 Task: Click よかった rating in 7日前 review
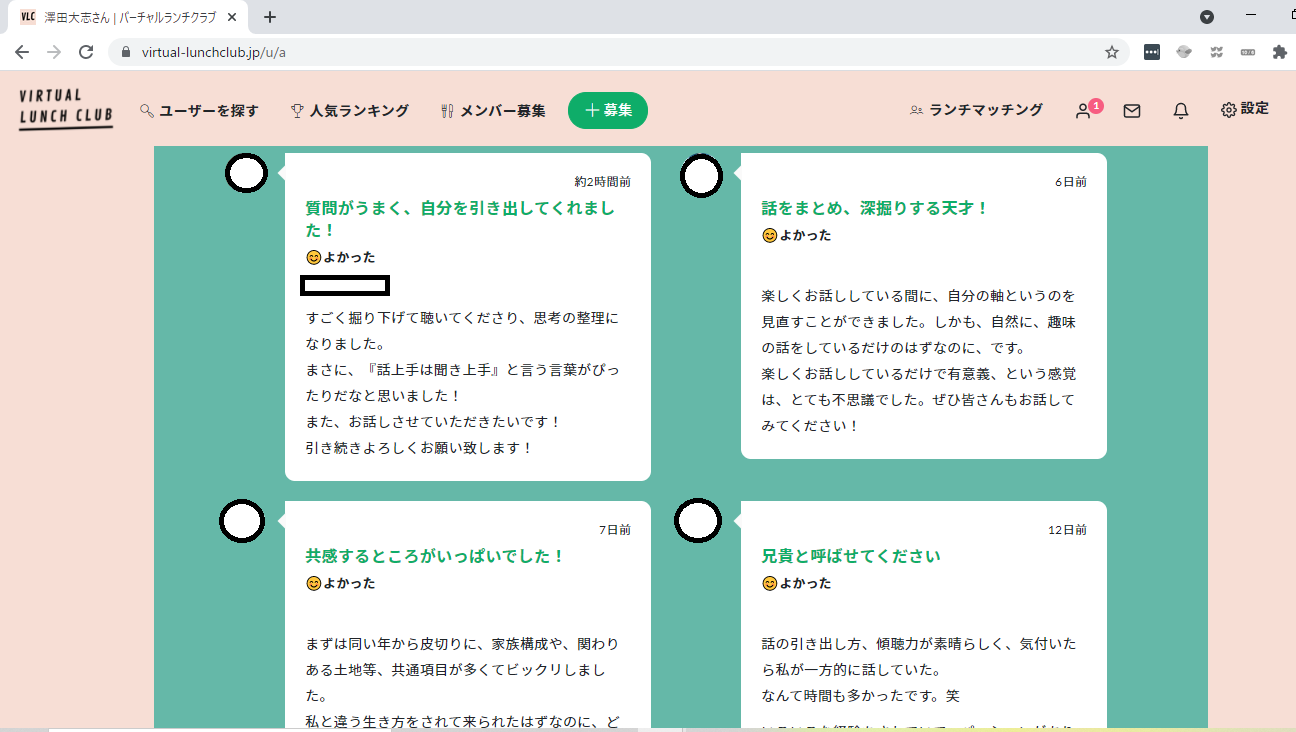coord(341,584)
